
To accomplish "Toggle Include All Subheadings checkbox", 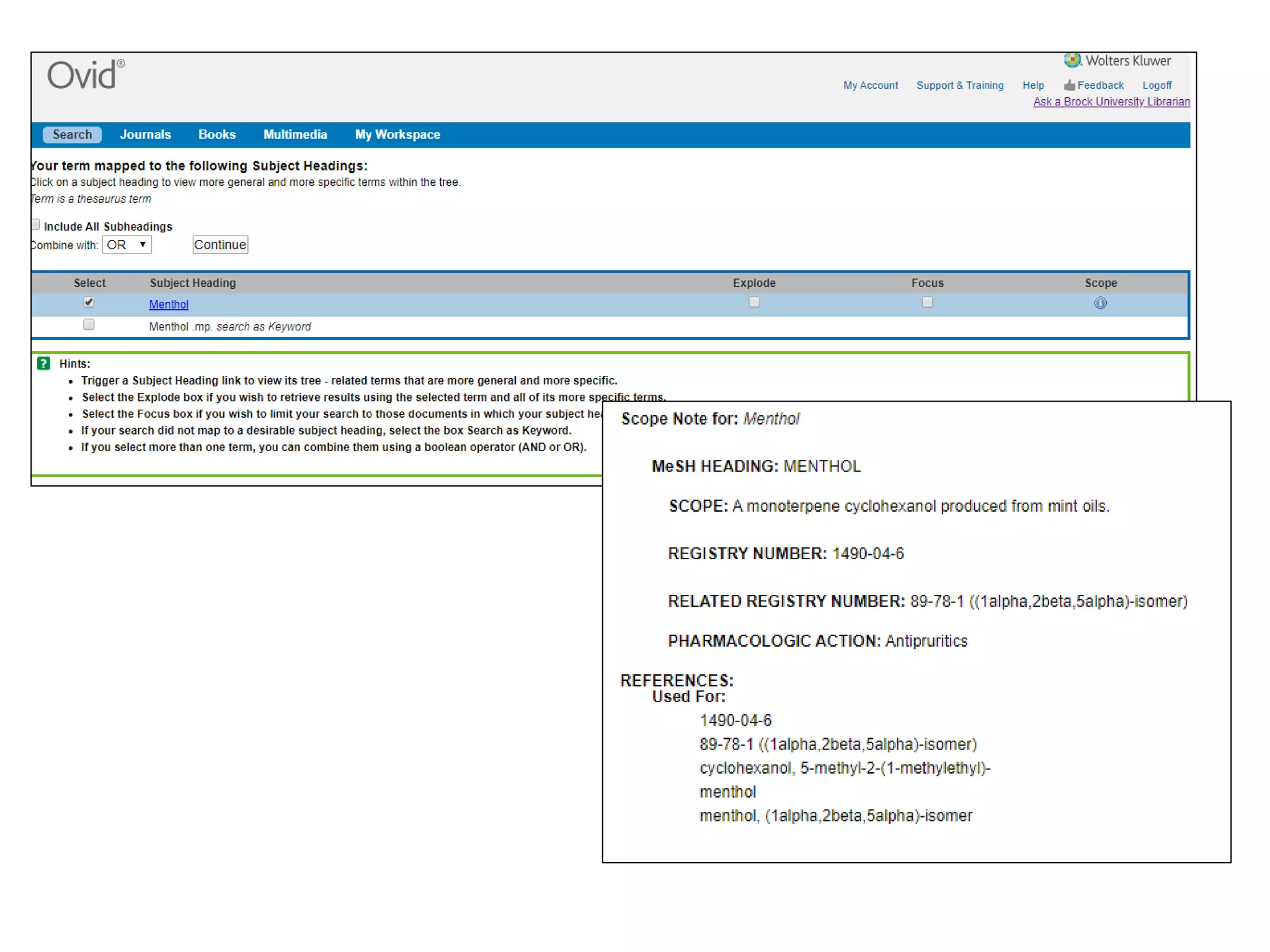I will click(36, 225).
